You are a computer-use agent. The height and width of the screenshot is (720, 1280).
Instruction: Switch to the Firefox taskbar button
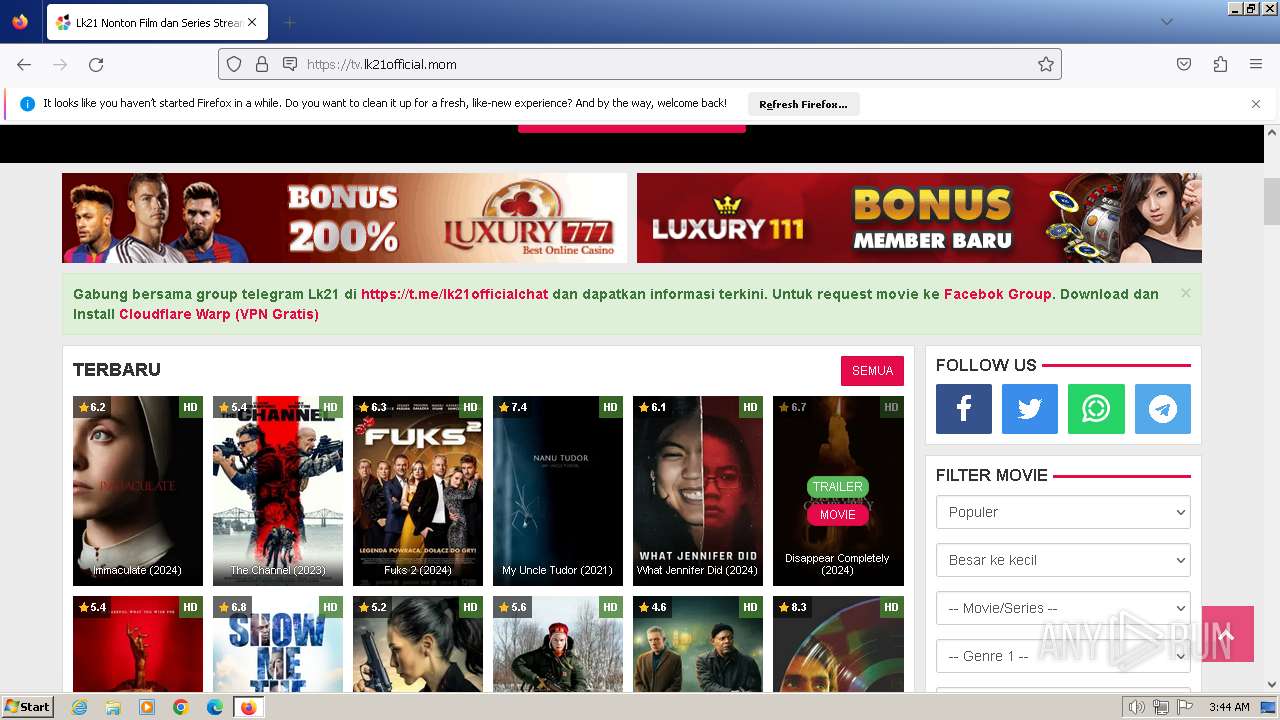(x=249, y=707)
